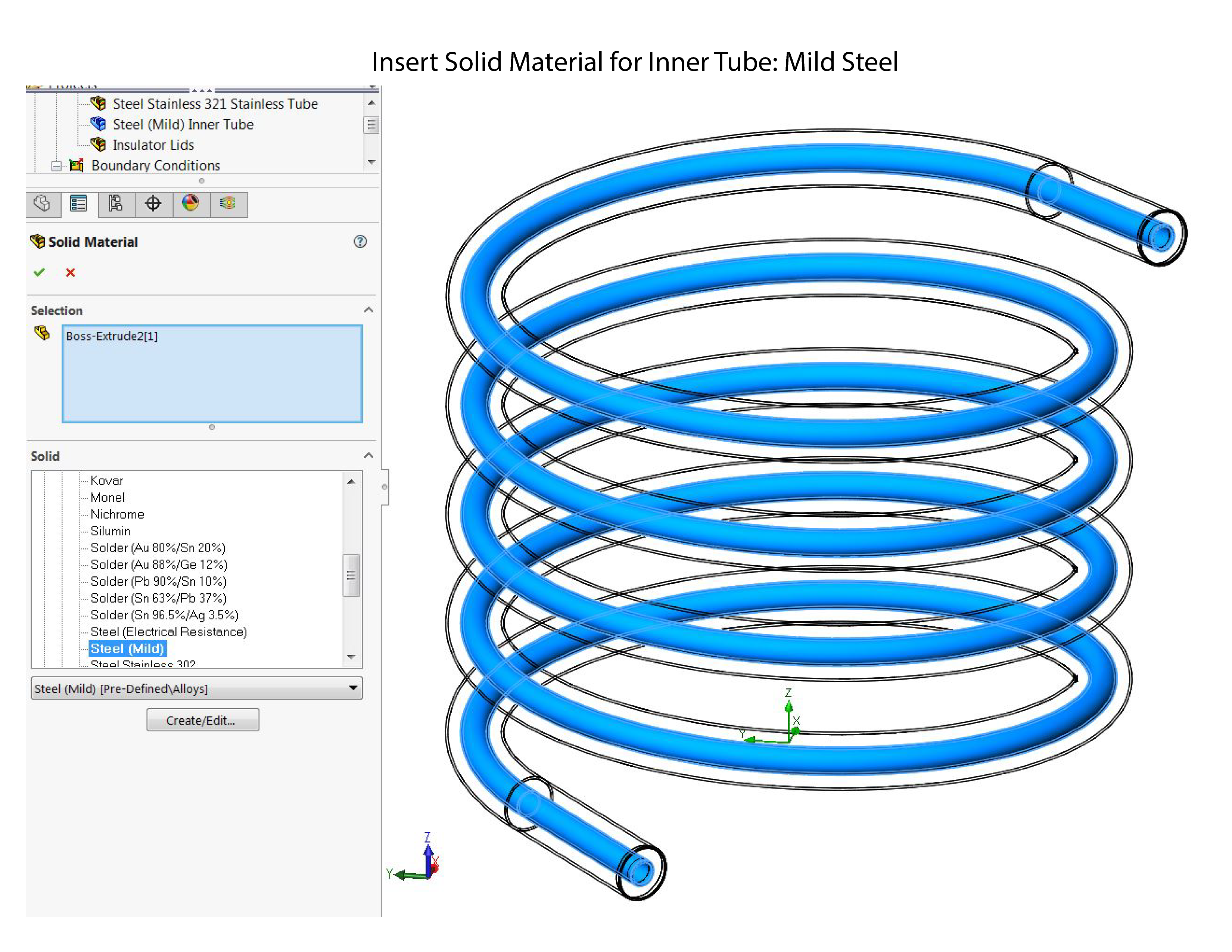Cancel Solid Material with red X
The image size is (1232, 952).
click(71, 273)
